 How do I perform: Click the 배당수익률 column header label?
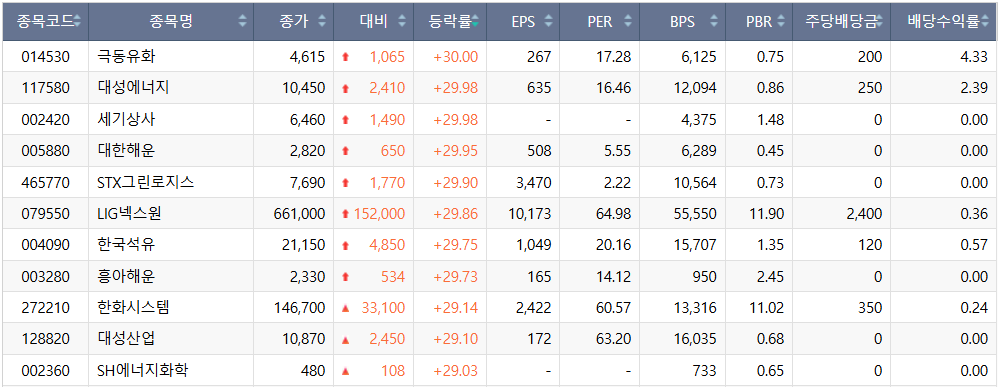944,22
